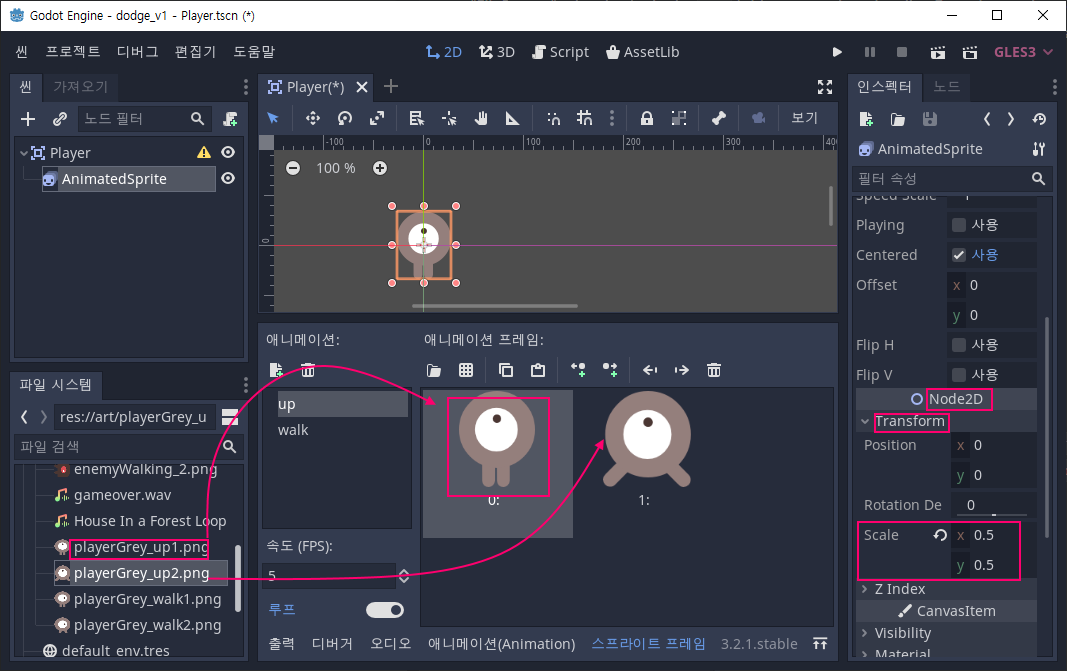Toggle the animation loop switch
Viewport: 1067px width, 671px height.
click(x=384, y=610)
